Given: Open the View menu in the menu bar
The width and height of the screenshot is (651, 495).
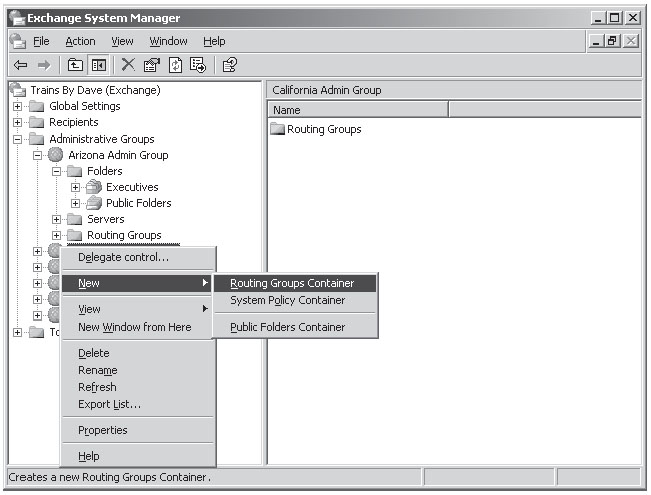Looking at the screenshot, I should pyautogui.click(x=122, y=41).
